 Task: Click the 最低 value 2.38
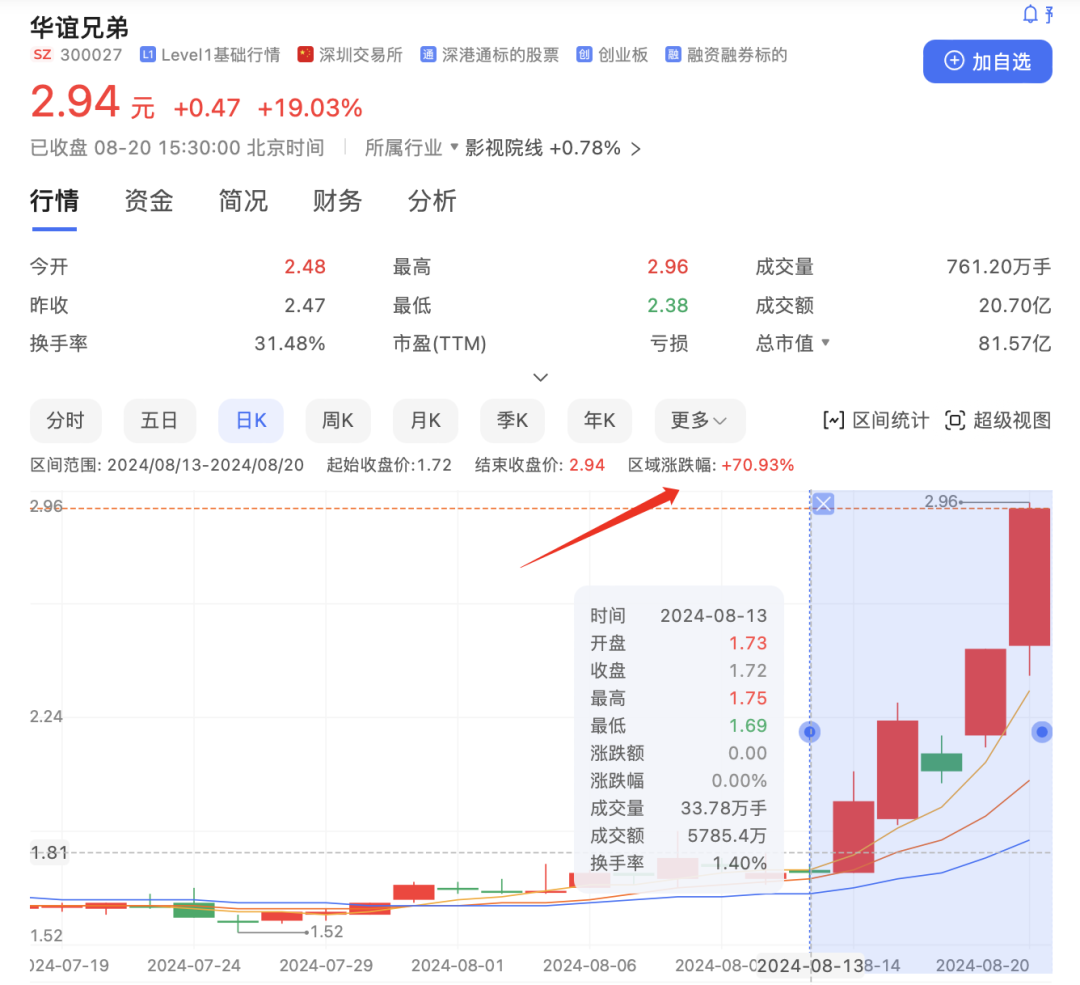(x=667, y=305)
